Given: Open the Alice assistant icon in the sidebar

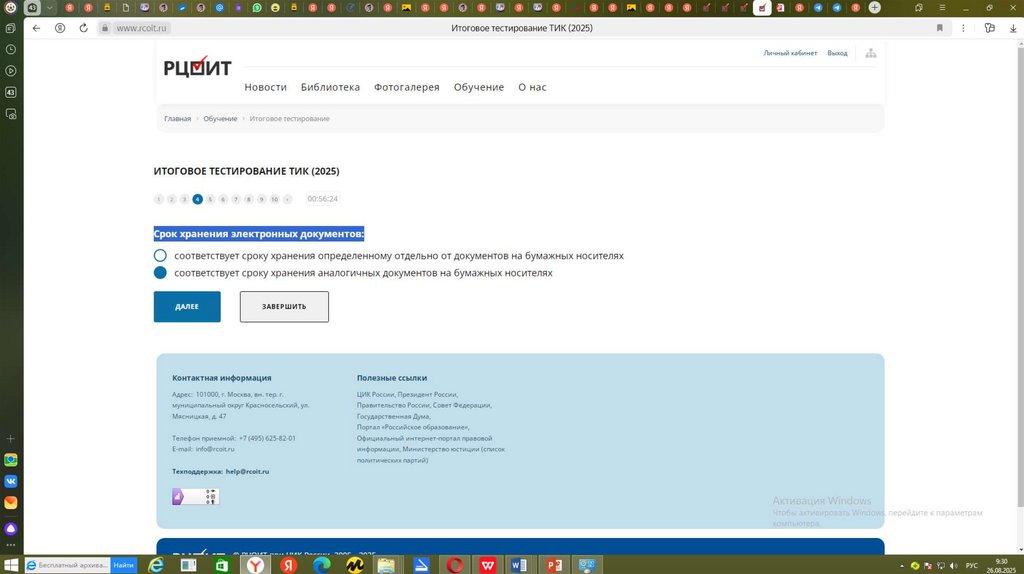Looking at the screenshot, I should click(10, 528).
